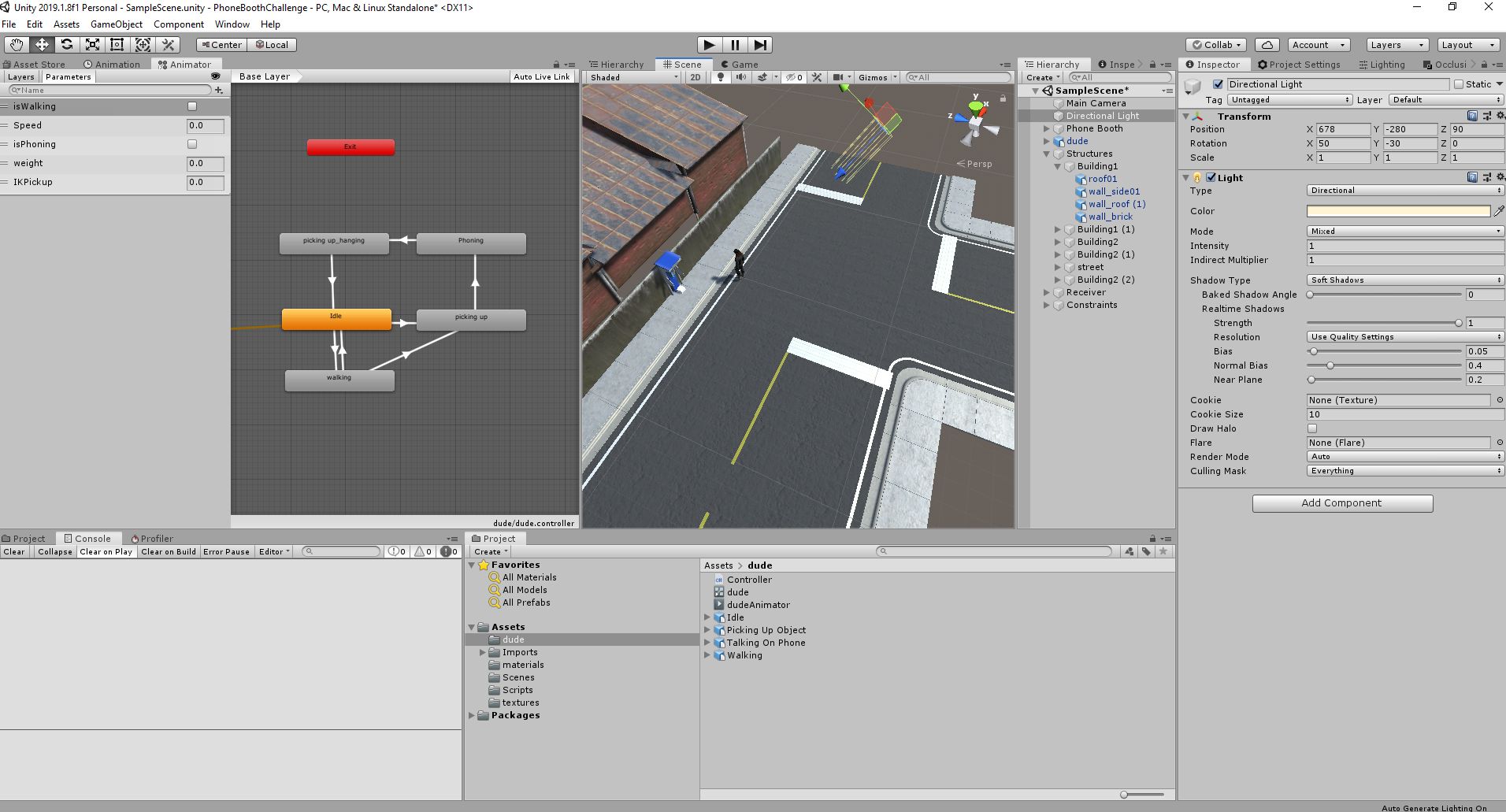The height and width of the screenshot is (812, 1506).
Task: Toggle the isPhoning parameter checkbox
Action: [x=192, y=144]
